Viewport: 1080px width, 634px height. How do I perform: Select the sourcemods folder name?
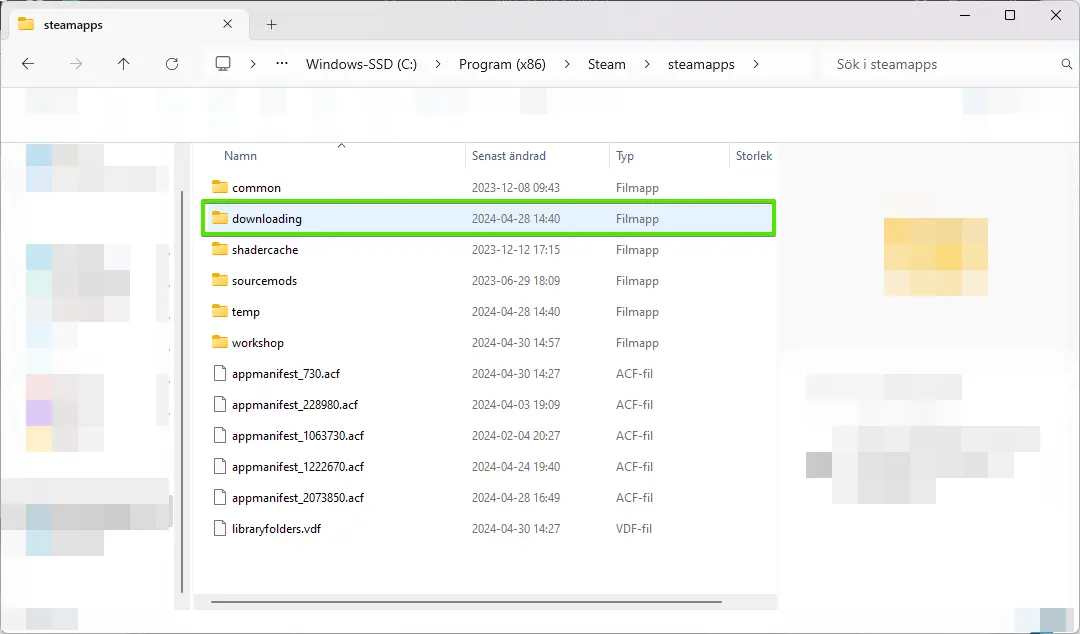[264, 280]
